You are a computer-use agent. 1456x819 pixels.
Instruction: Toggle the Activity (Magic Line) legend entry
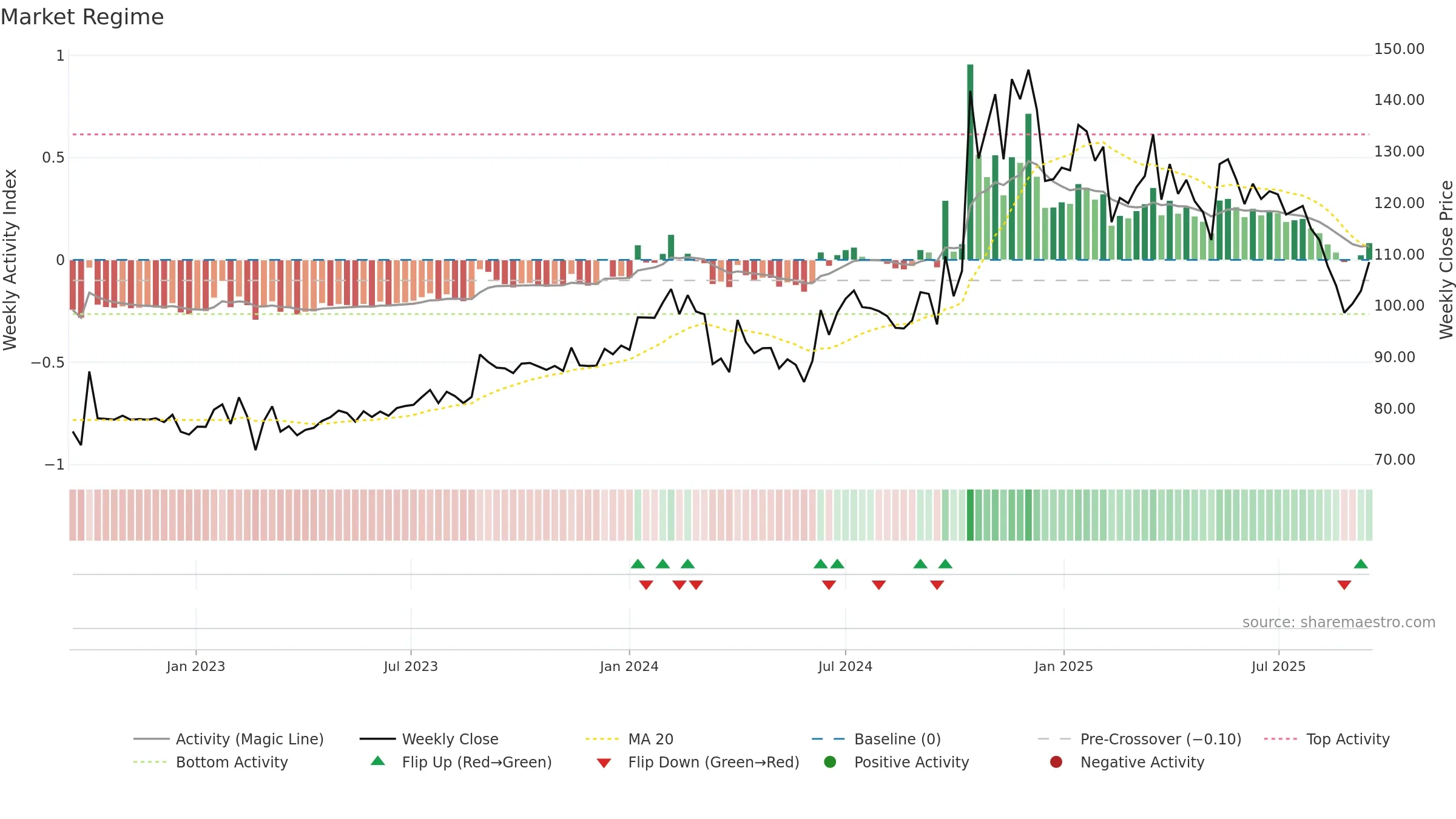[229, 739]
